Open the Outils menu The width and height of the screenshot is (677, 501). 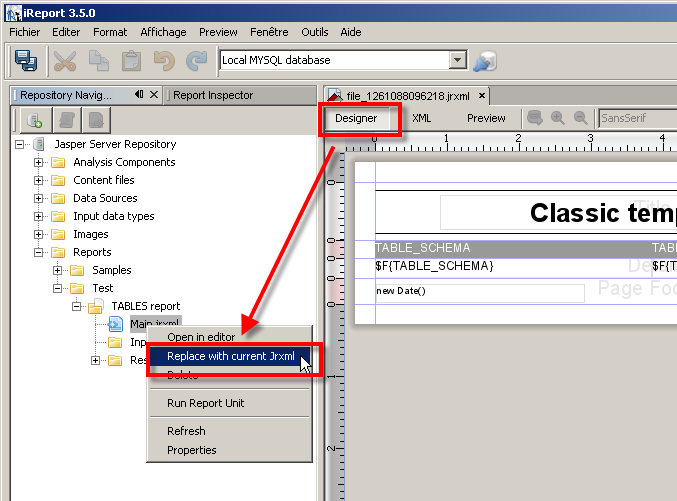315,32
